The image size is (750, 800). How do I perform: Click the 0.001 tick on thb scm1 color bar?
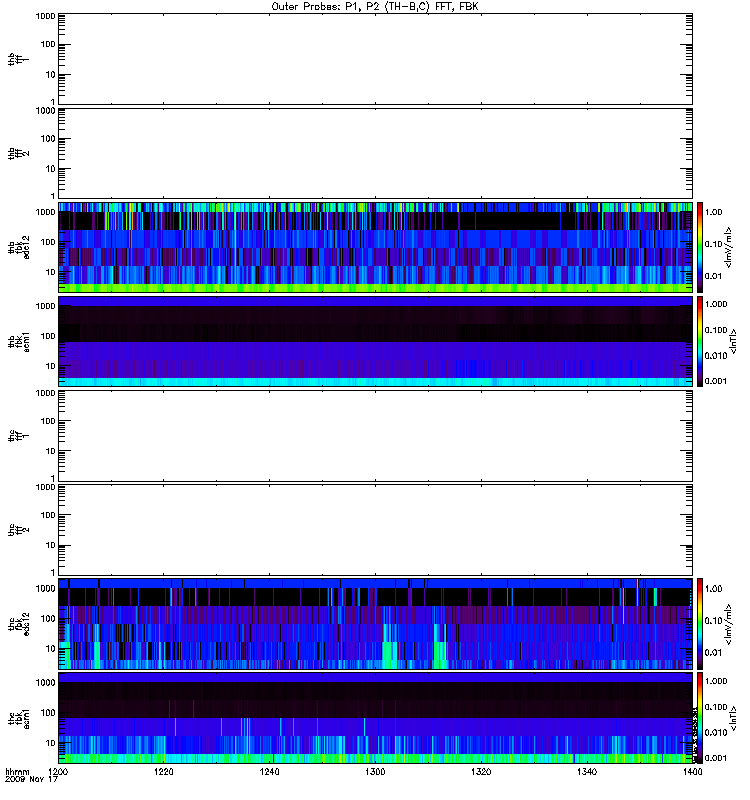[x=716, y=381]
